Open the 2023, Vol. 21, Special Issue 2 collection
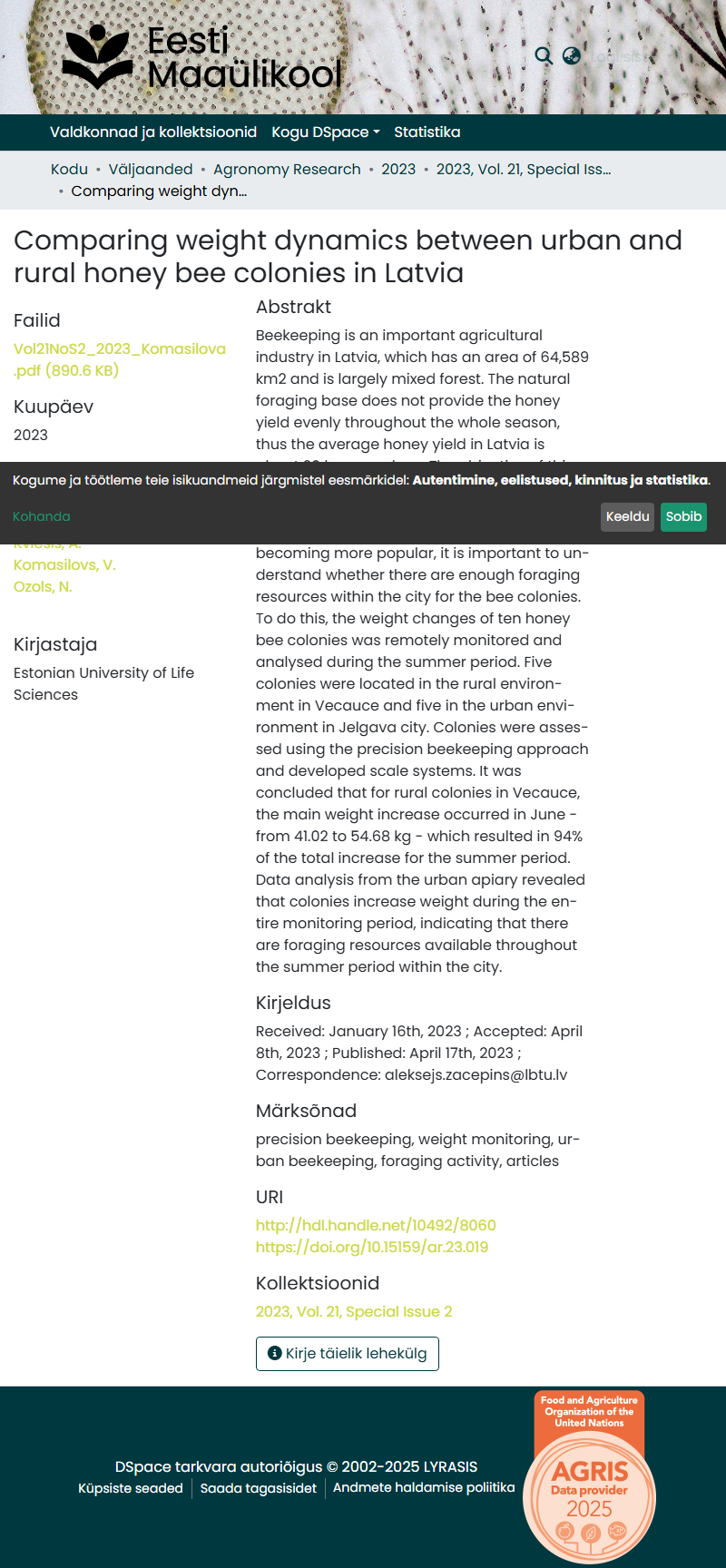The width and height of the screenshot is (726, 1568). (x=354, y=1311)
